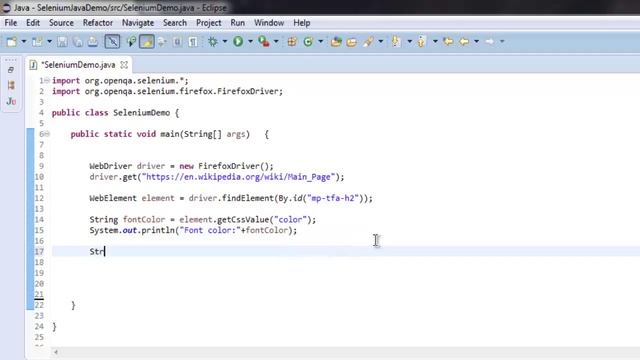Close the SeleniumDemo.java editor tab
Viewport: 640px width, 360px height.
(x=124, y=65)
